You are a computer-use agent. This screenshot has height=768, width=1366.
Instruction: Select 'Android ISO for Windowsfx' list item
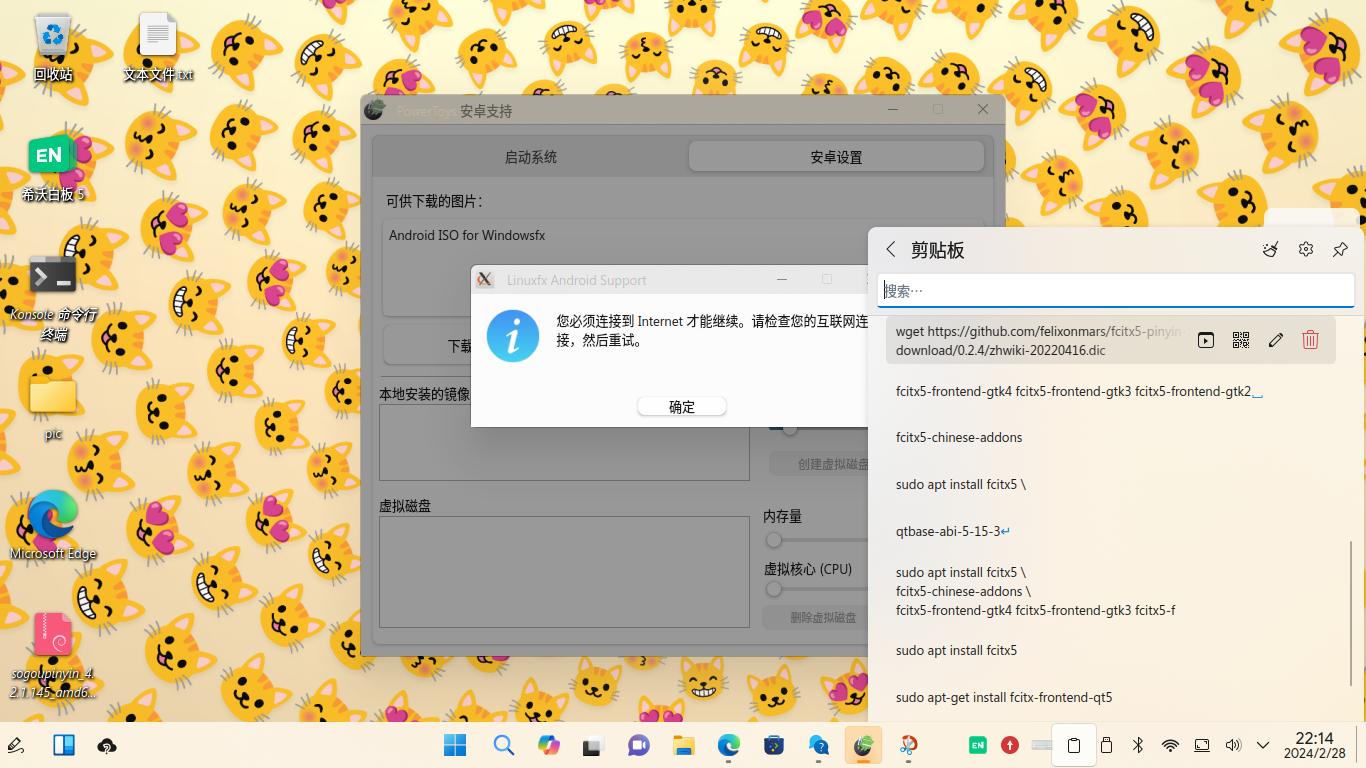click(x=467, y=236)
